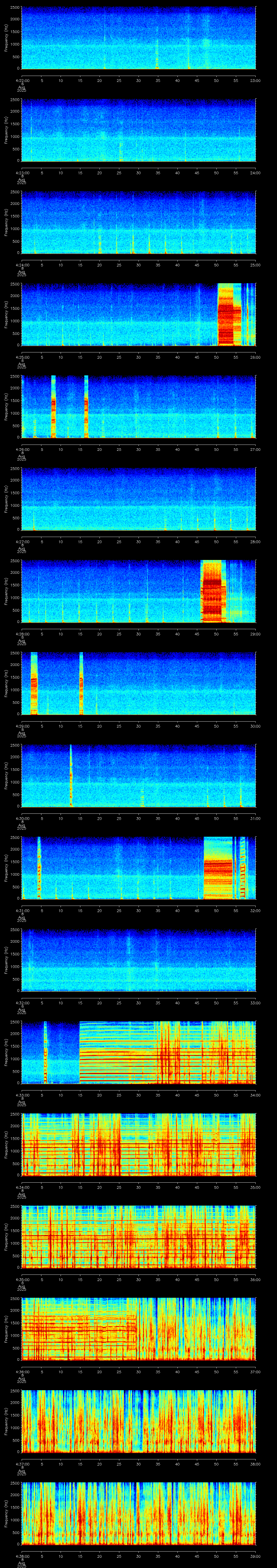Click the 23:00 end time label
The height and width of the screenshot is (1568, 277).
[x=256, y=80]
